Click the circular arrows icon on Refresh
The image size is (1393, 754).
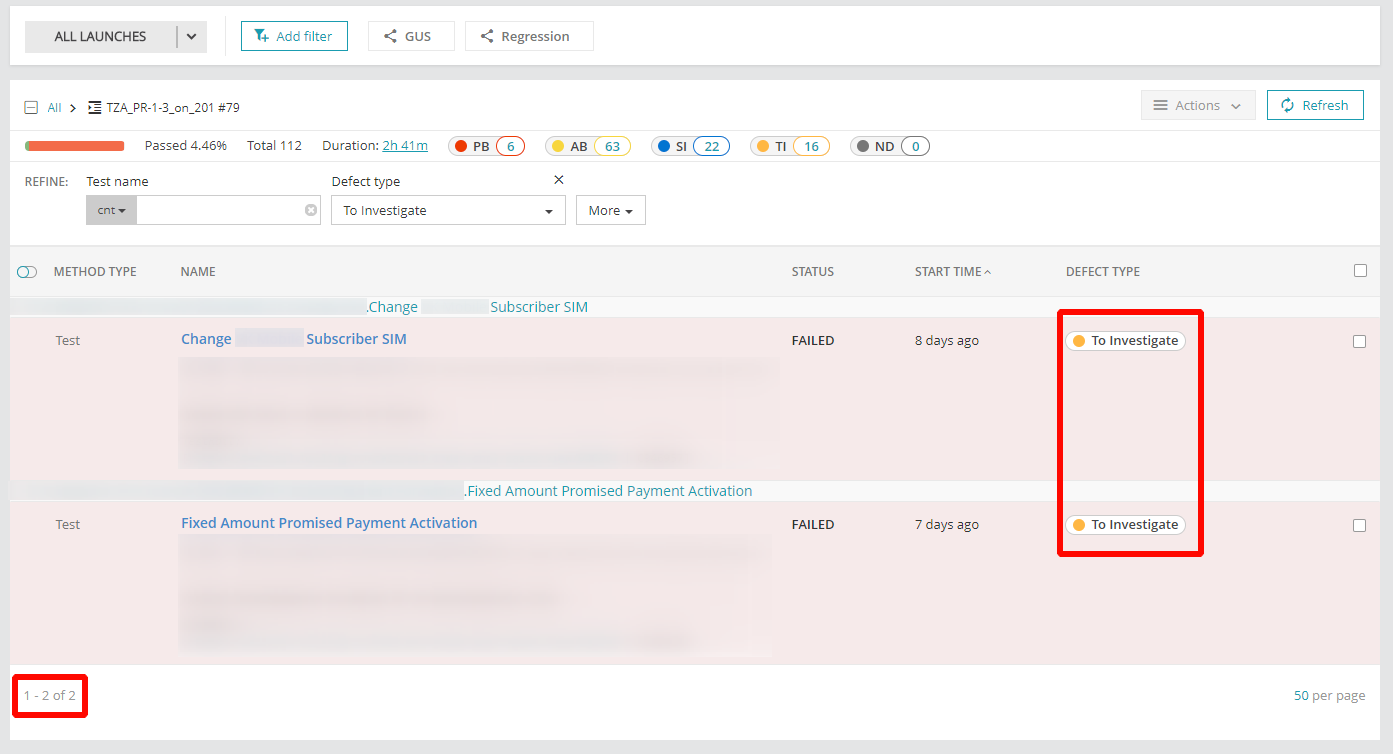click(x=1288, y=105)
